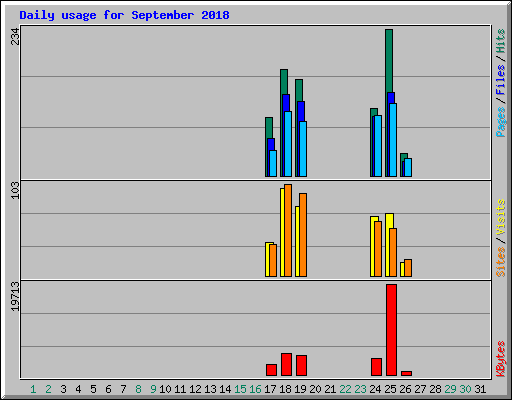Click the day 25 axis label
The height and width of the screenshot is (400, 512).
point(390,389)
